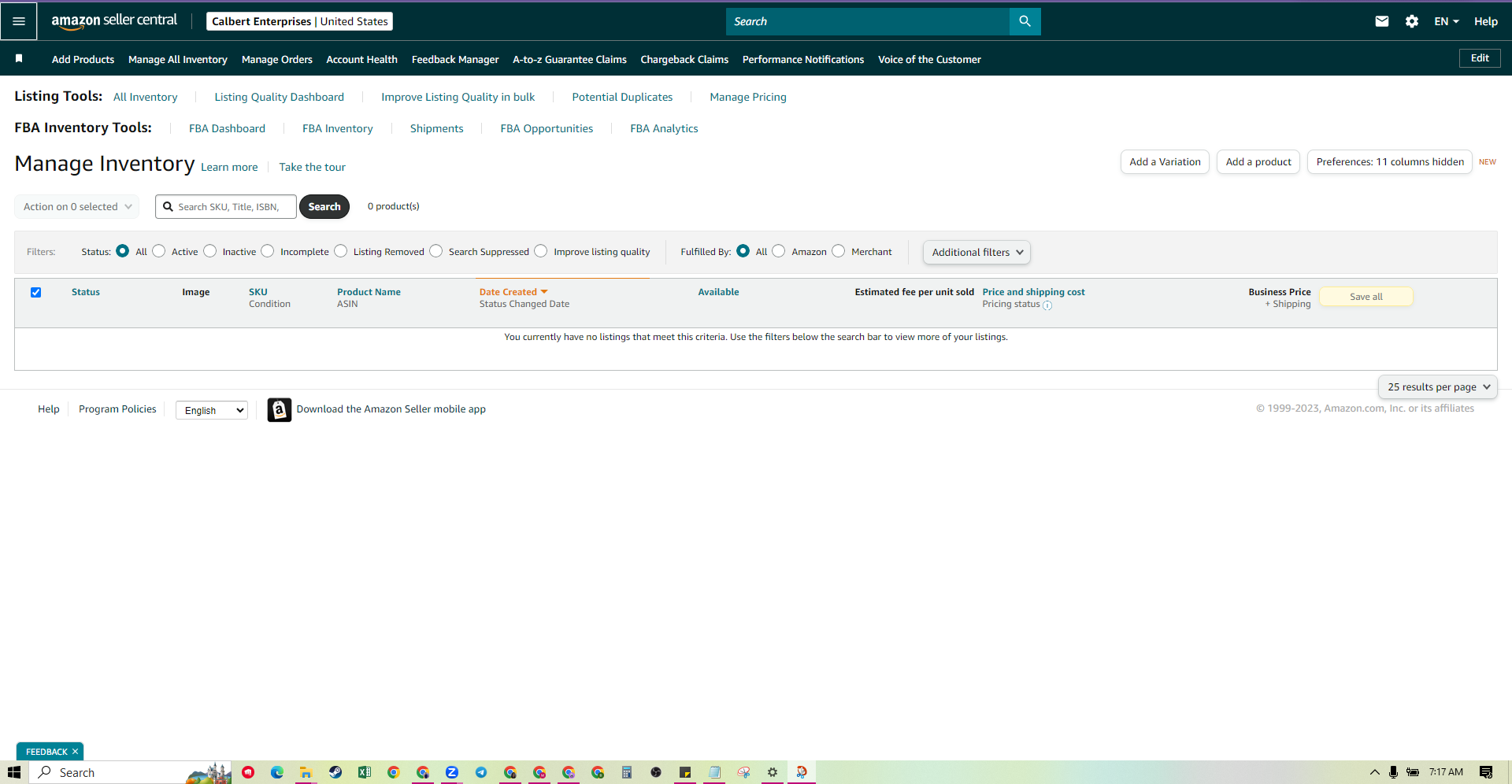
Task: Open Zoom from the taskbar
Action: [x=452, y=772]
